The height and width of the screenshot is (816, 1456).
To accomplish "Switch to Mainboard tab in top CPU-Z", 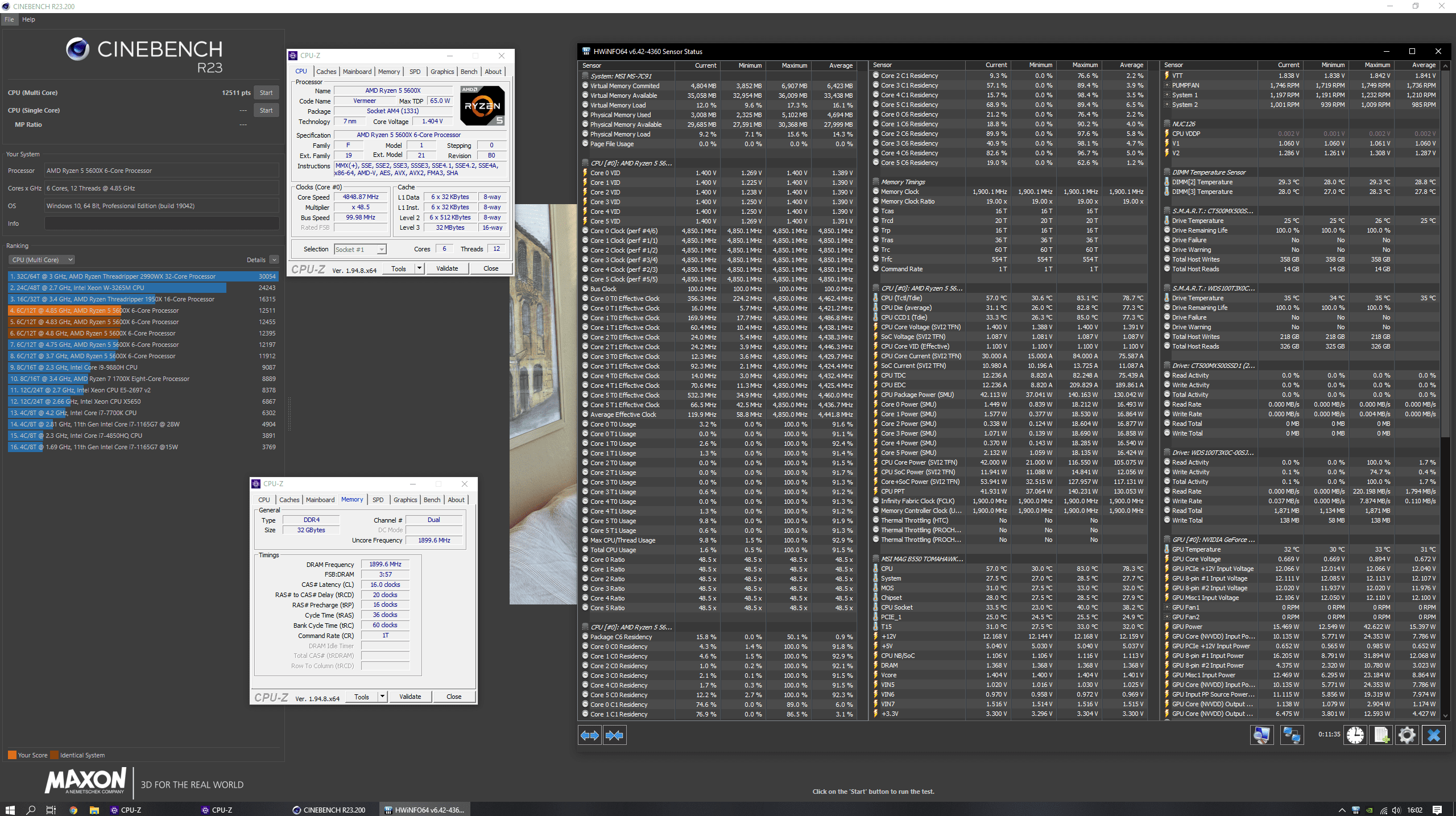I will 357,72.
